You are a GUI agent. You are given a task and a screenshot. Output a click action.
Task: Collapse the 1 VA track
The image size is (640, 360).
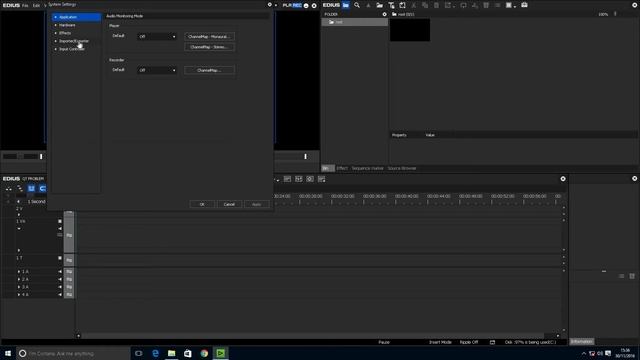tap(19, 229)
